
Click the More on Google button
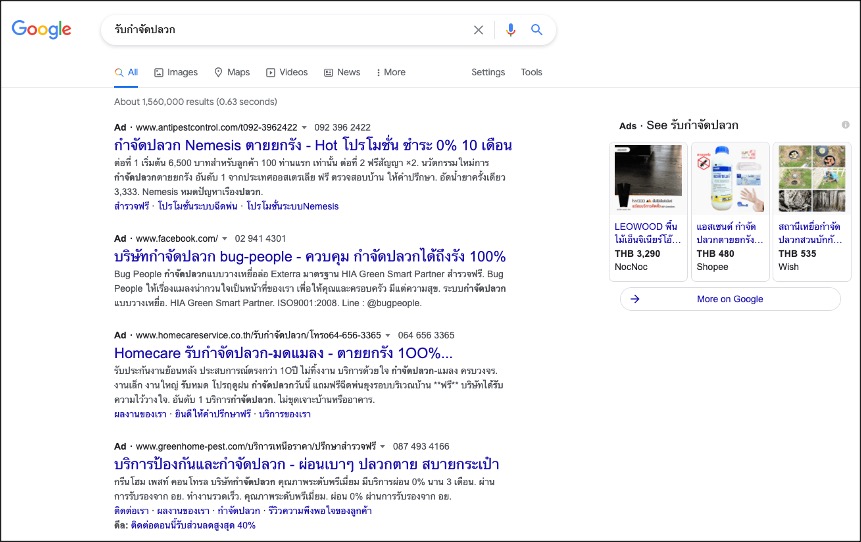730,299
